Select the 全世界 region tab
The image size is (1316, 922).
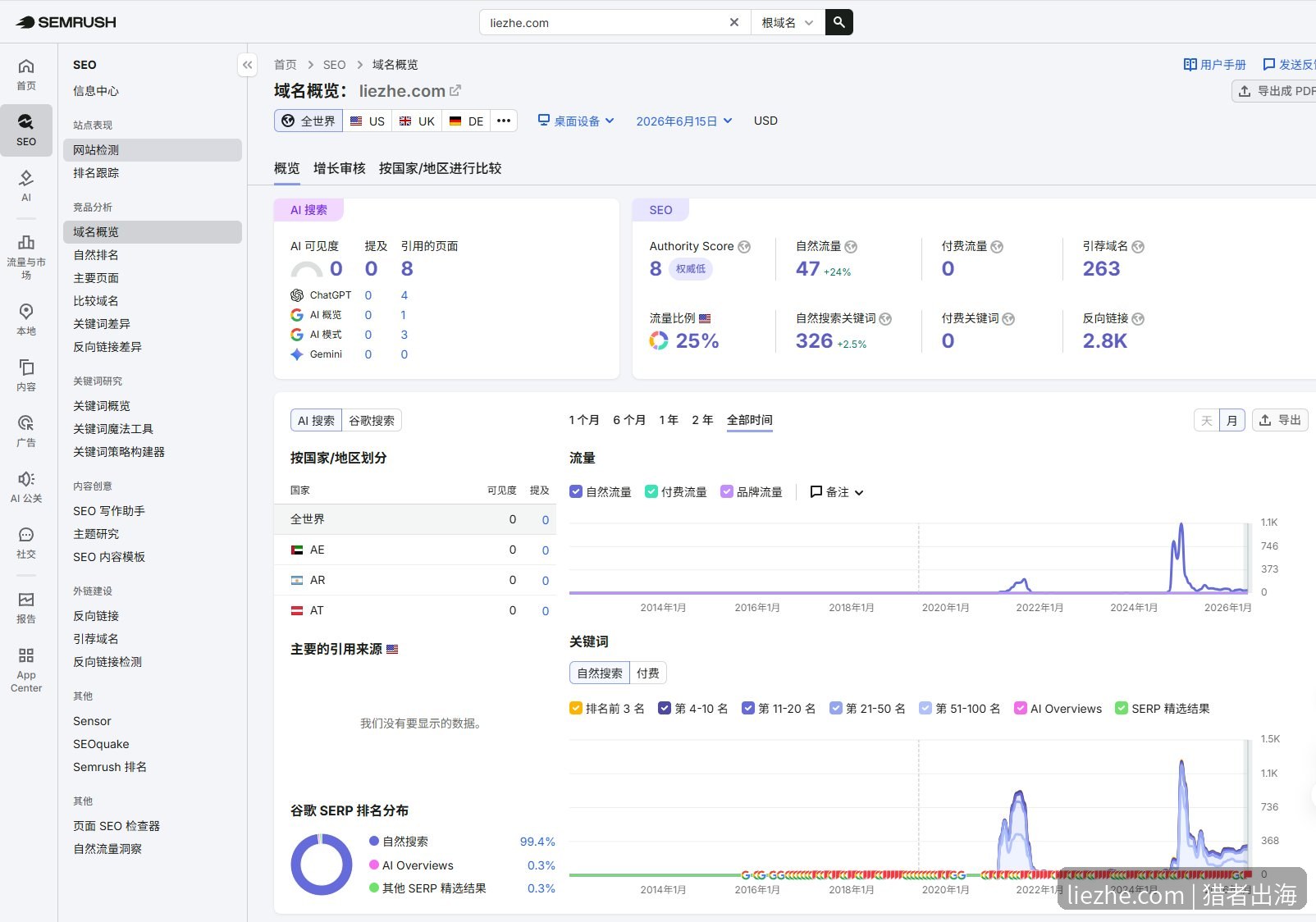tap(308, 121)
